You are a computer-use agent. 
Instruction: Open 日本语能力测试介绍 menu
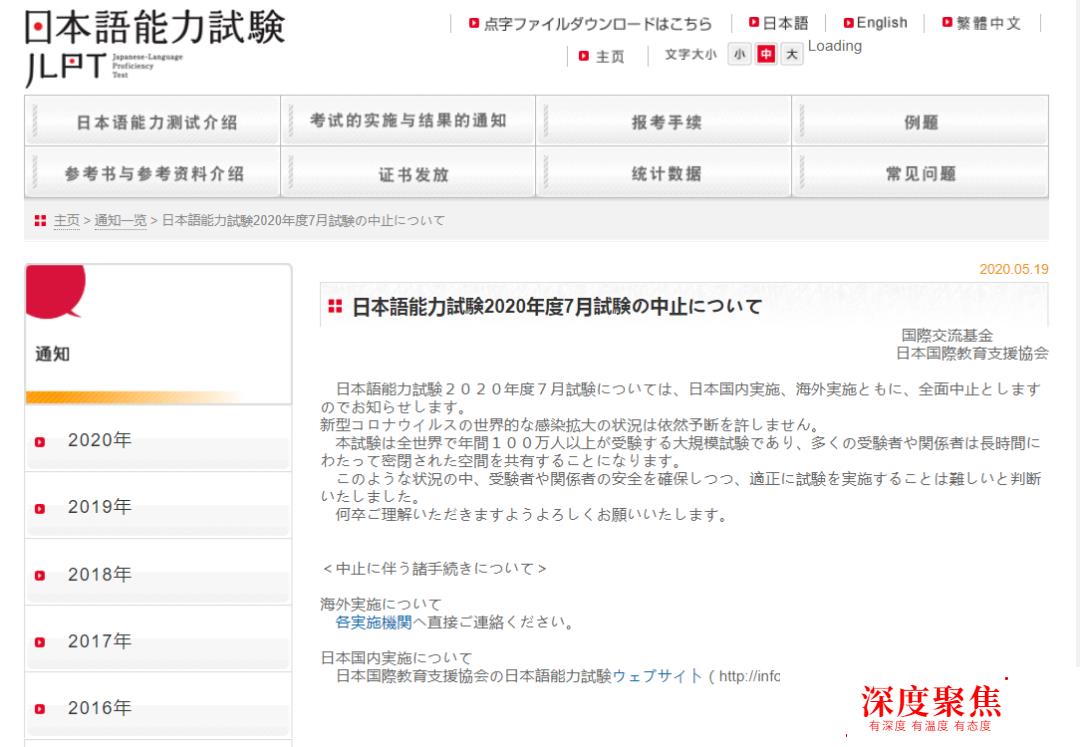pyautogui.click(x=152, y=121)
